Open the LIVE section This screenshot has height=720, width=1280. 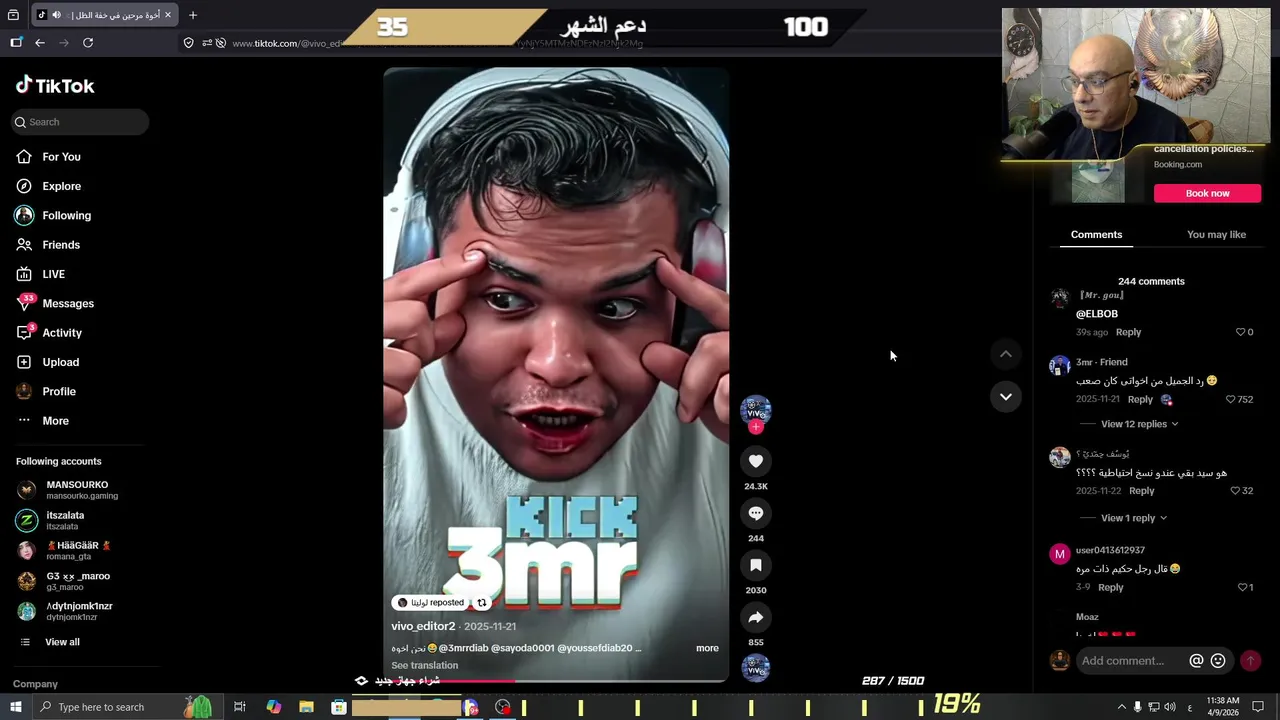(41, 274)
